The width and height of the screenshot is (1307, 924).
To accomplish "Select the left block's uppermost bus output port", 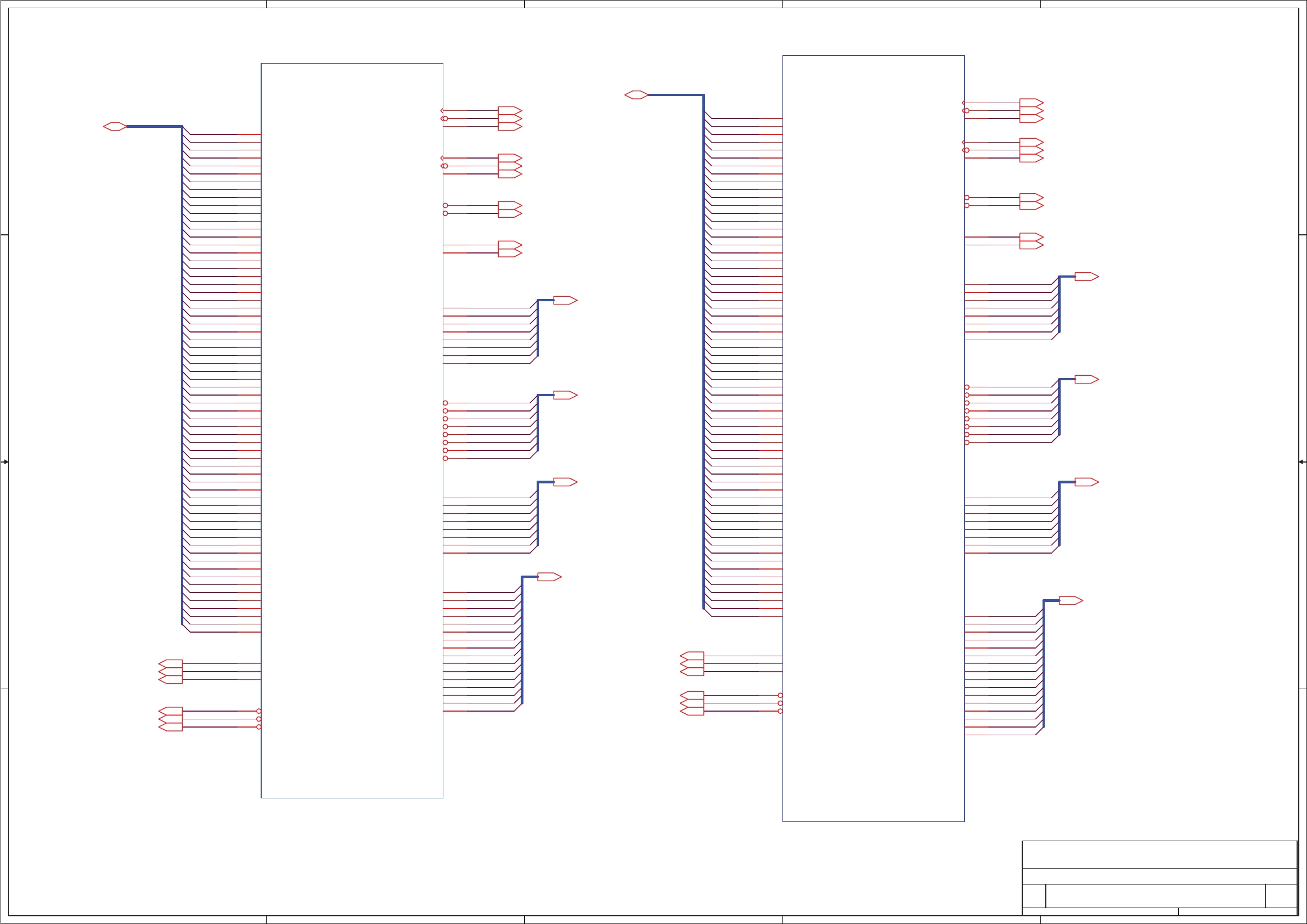I will pos(565,300).
